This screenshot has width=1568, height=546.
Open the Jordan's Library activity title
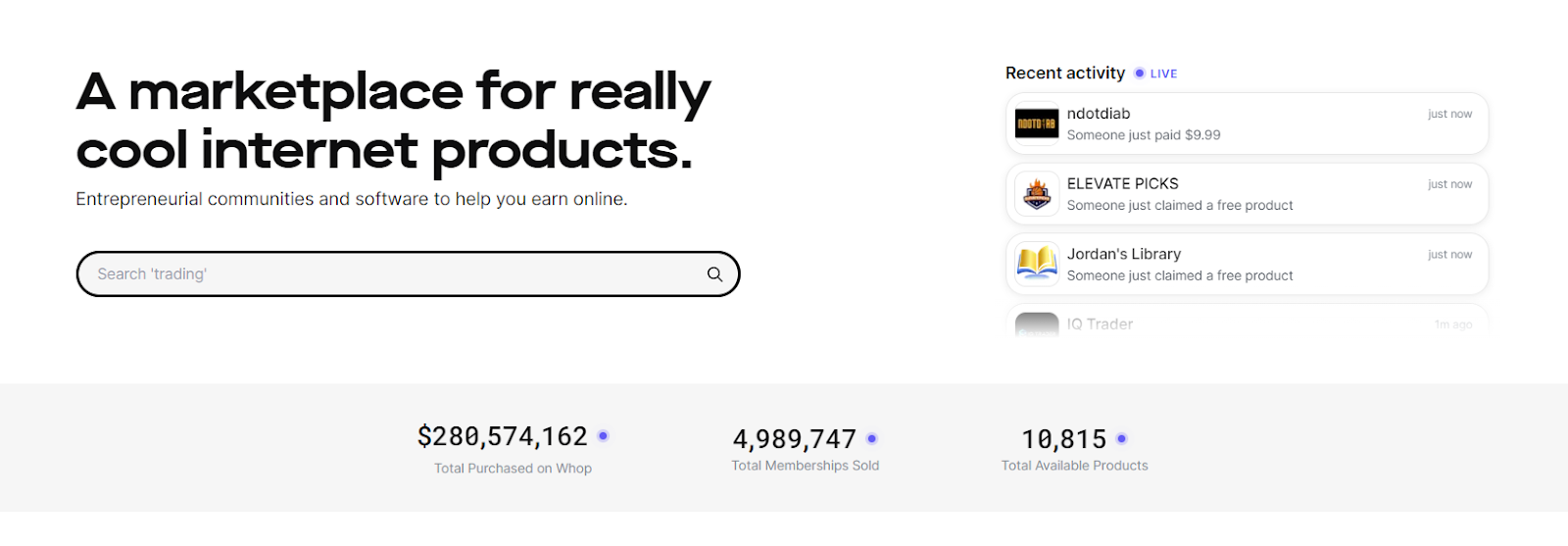1123,254
